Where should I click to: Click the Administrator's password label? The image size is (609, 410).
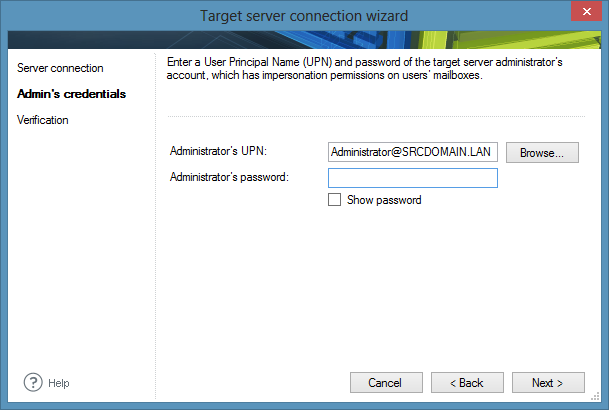pos(229,177)
